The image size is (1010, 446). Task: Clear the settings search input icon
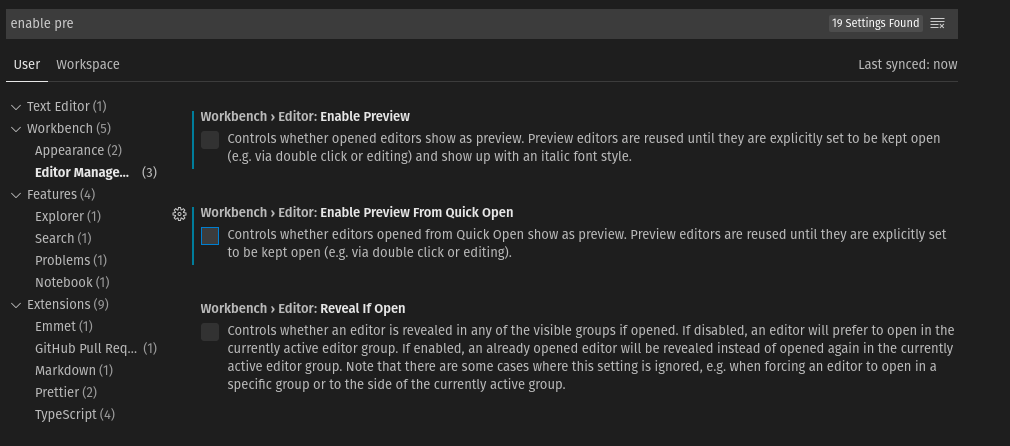pyautogui.click(x=938, y=23)
